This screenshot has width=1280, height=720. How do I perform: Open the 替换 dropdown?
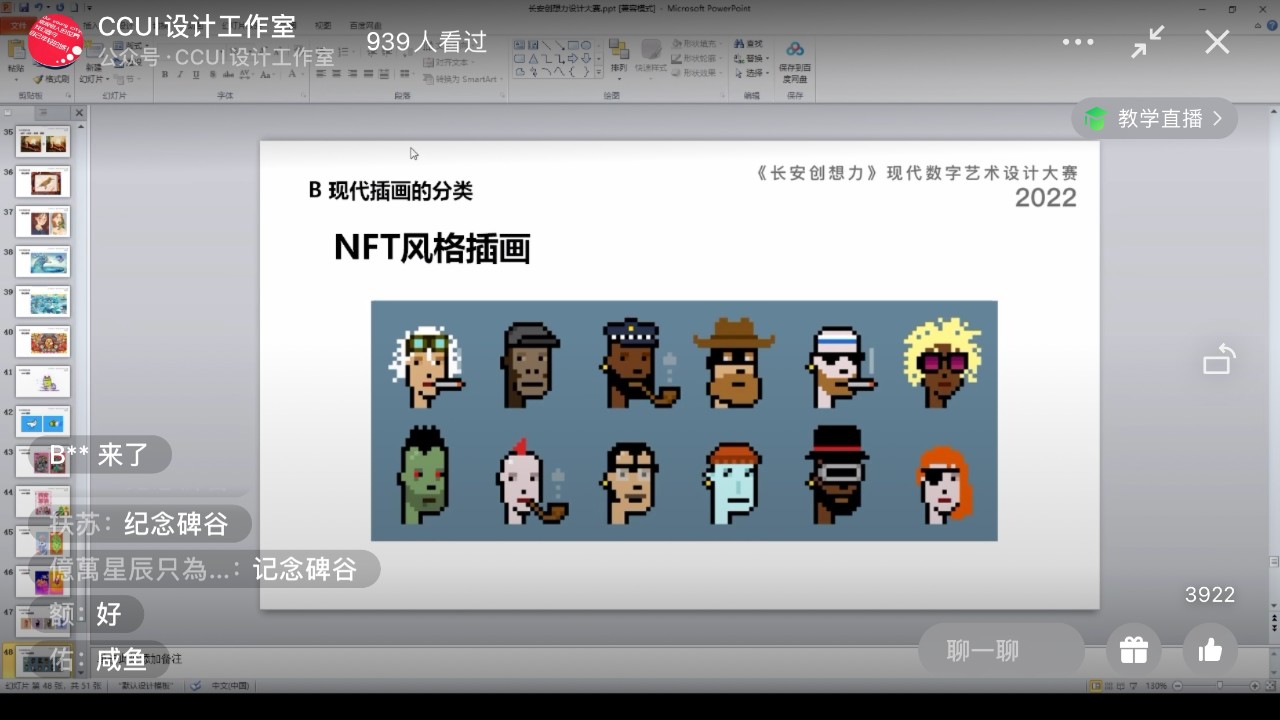(751, 58)
